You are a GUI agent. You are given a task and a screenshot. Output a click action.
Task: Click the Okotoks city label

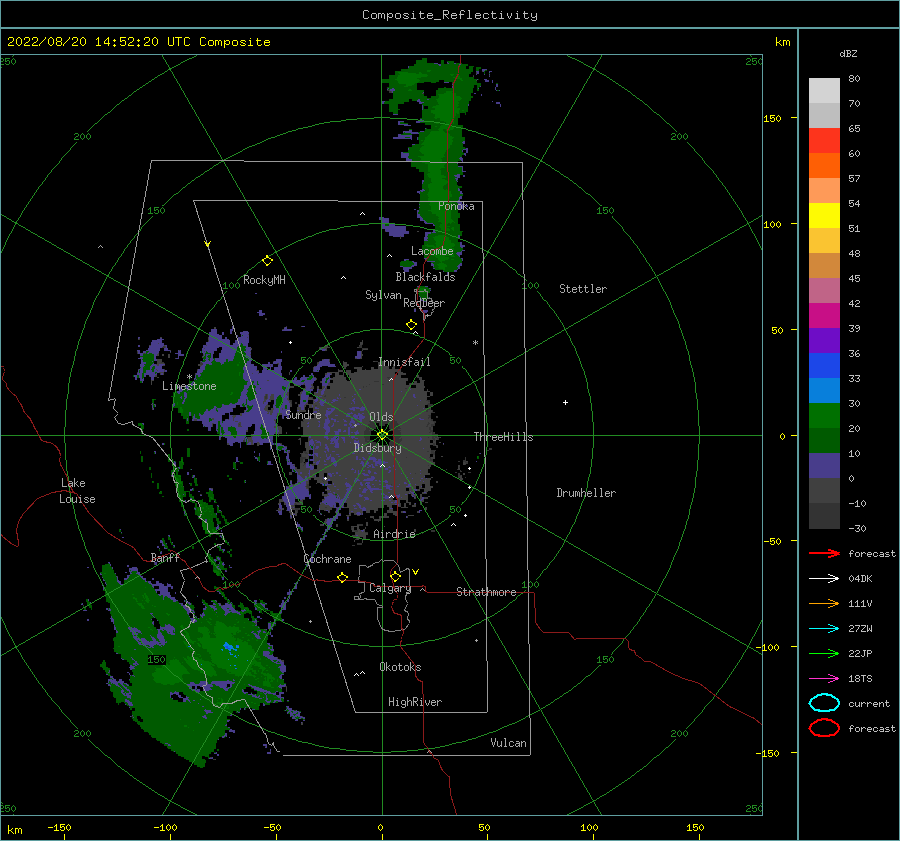coord(400,667)
